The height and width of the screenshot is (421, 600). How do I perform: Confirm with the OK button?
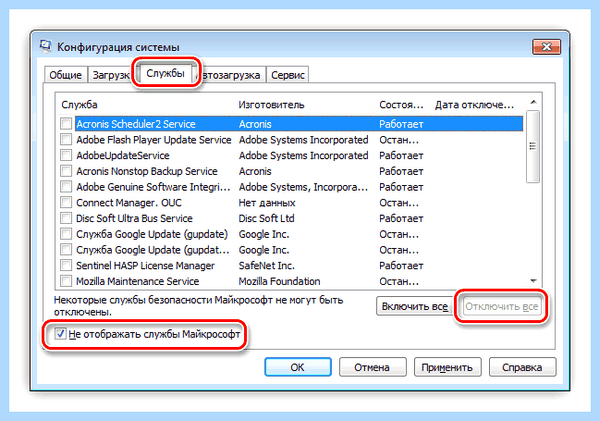pyautogui.click(x=298, y=367)
